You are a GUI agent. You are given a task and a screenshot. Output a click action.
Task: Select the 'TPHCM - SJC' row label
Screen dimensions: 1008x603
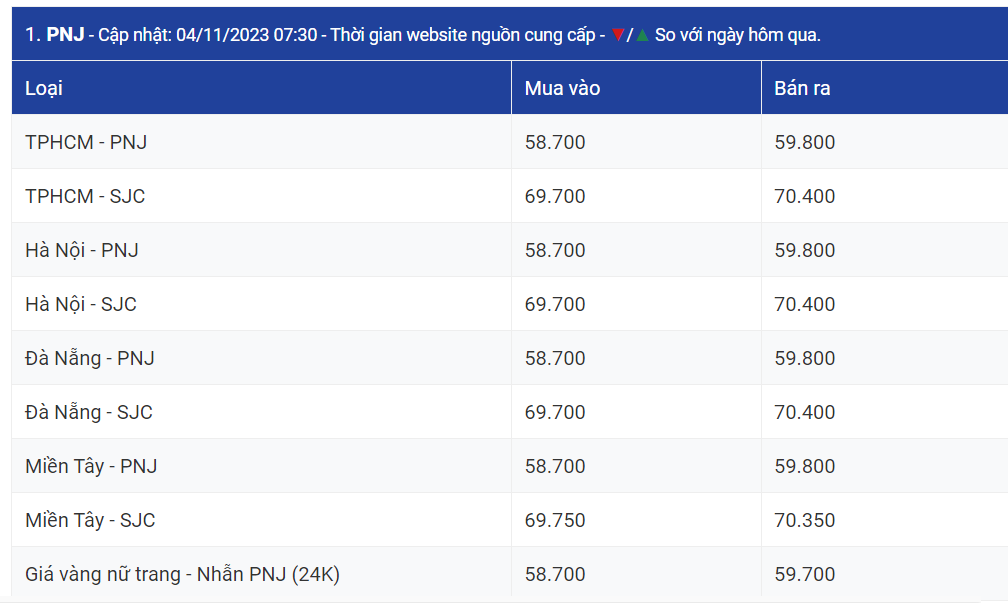[x=85, y=196]
